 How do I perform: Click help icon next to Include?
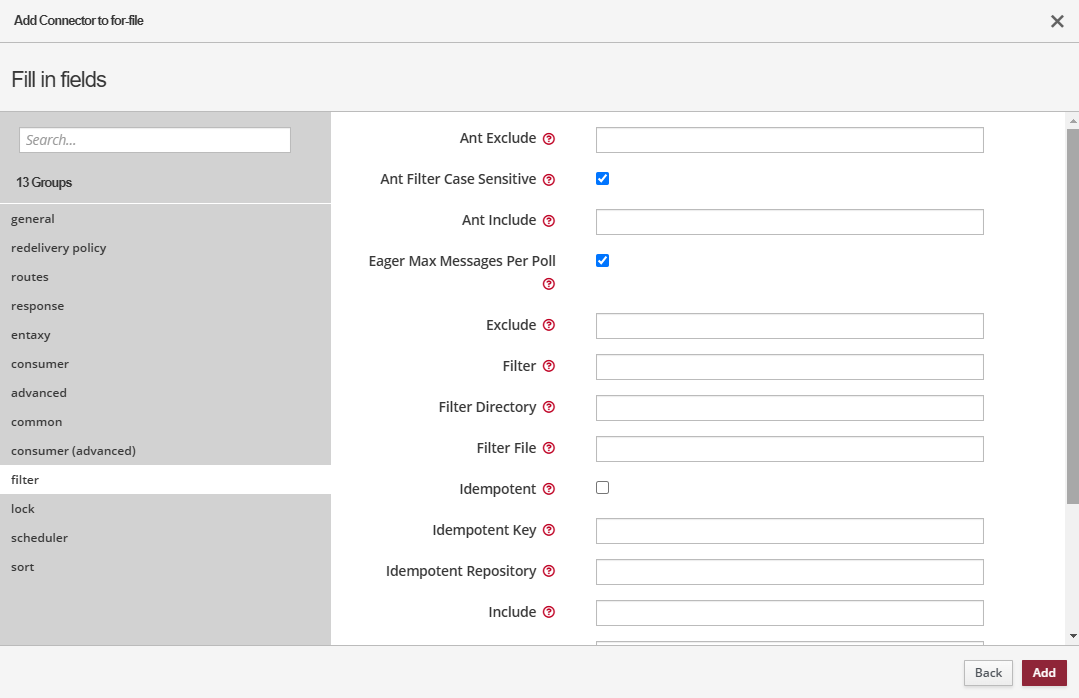(x=548, y=613)
